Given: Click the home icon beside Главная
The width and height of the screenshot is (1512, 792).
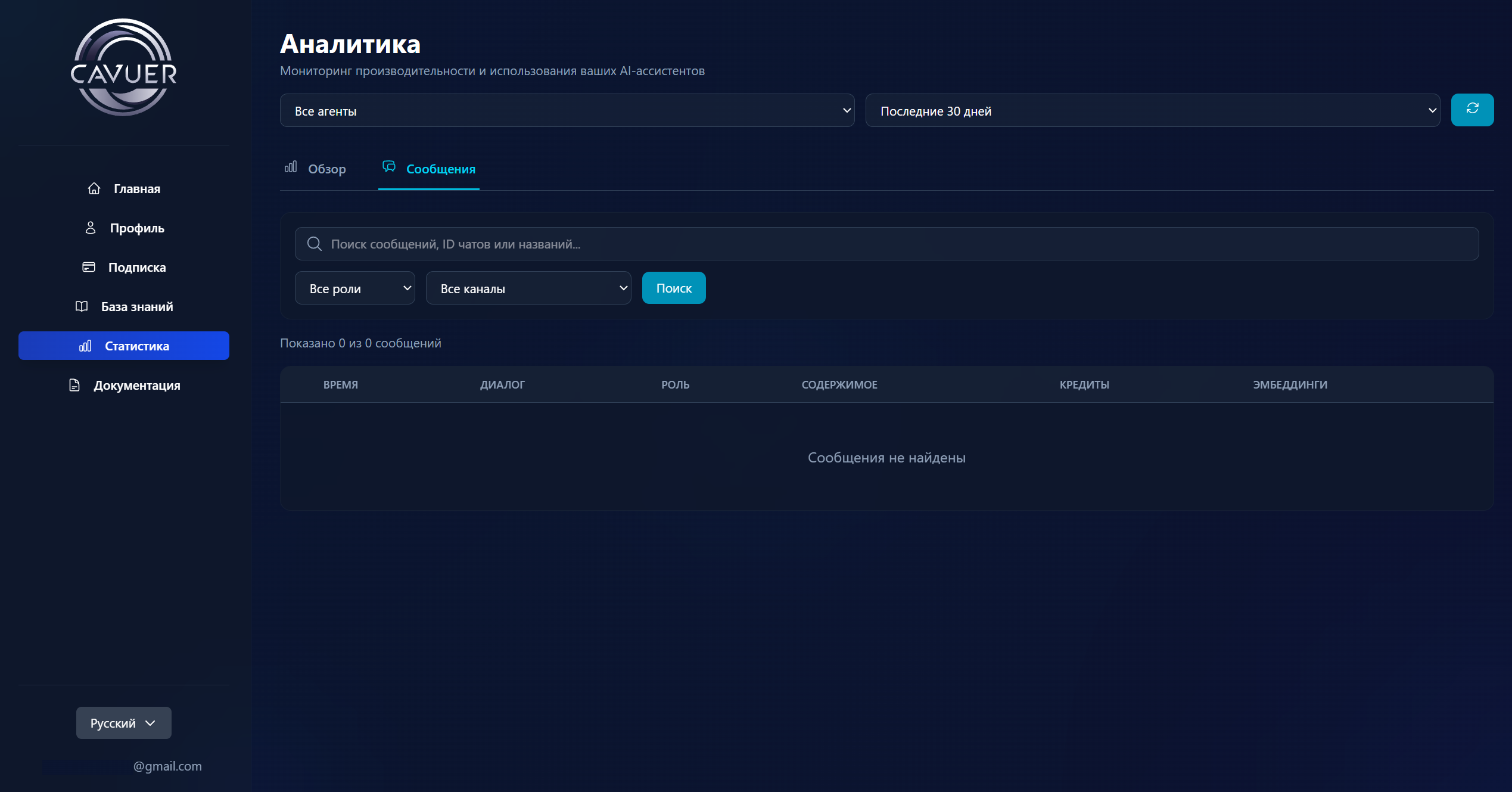Looking at the screenshot, I should pos(94,188).
